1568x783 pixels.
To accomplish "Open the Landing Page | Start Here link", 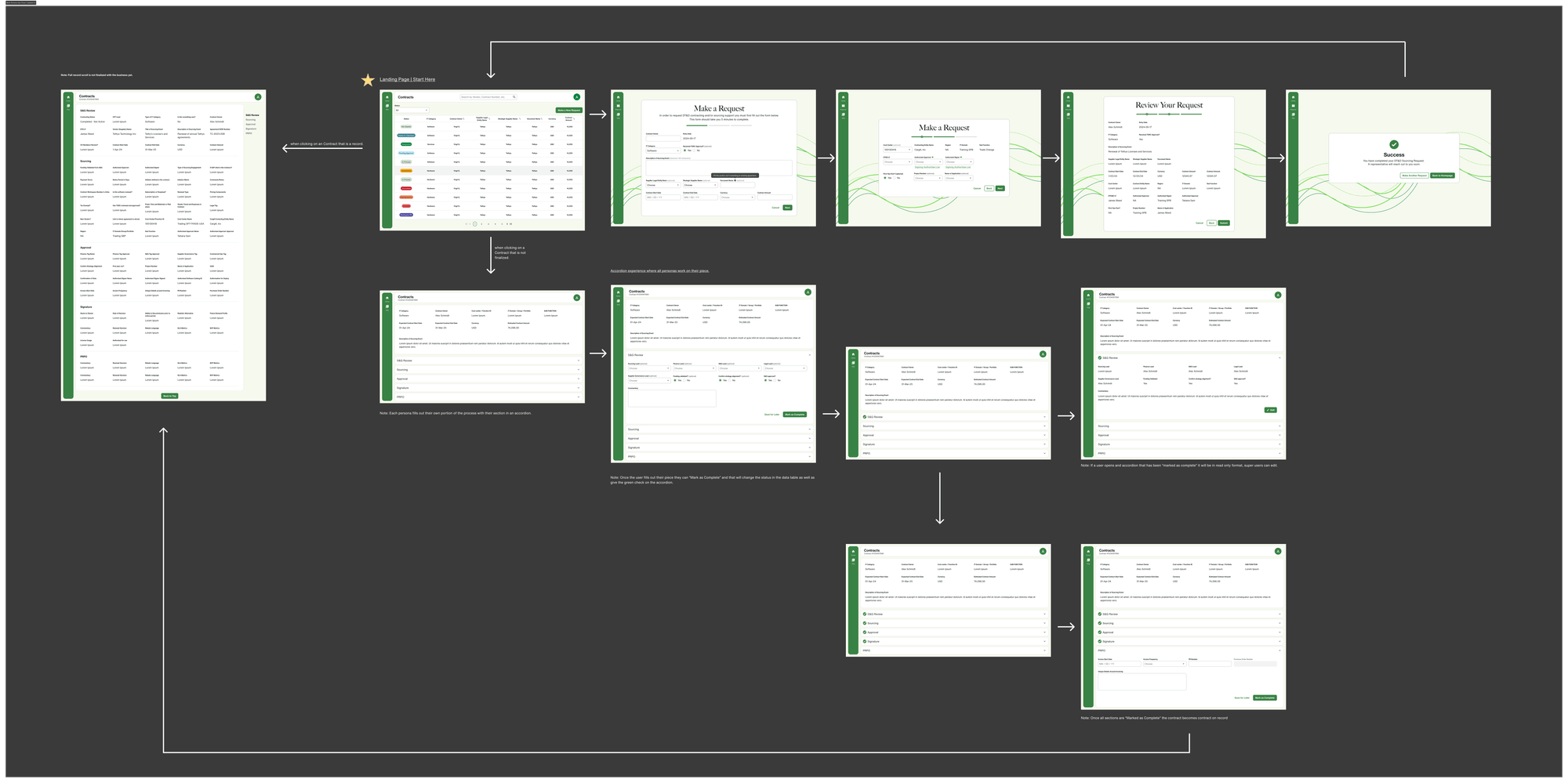I will coord(408,79).
